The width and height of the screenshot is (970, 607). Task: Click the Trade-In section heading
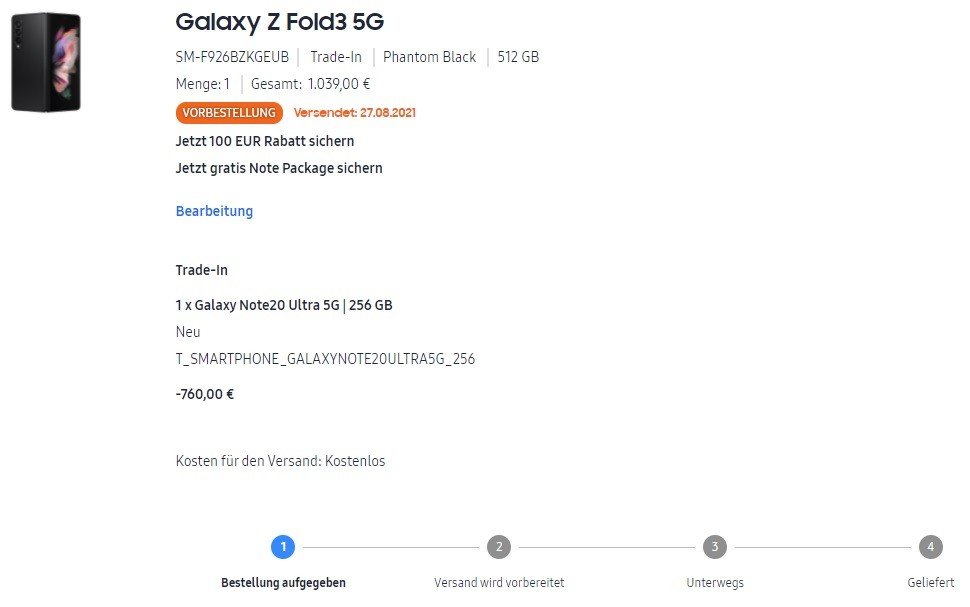point(202,270)
